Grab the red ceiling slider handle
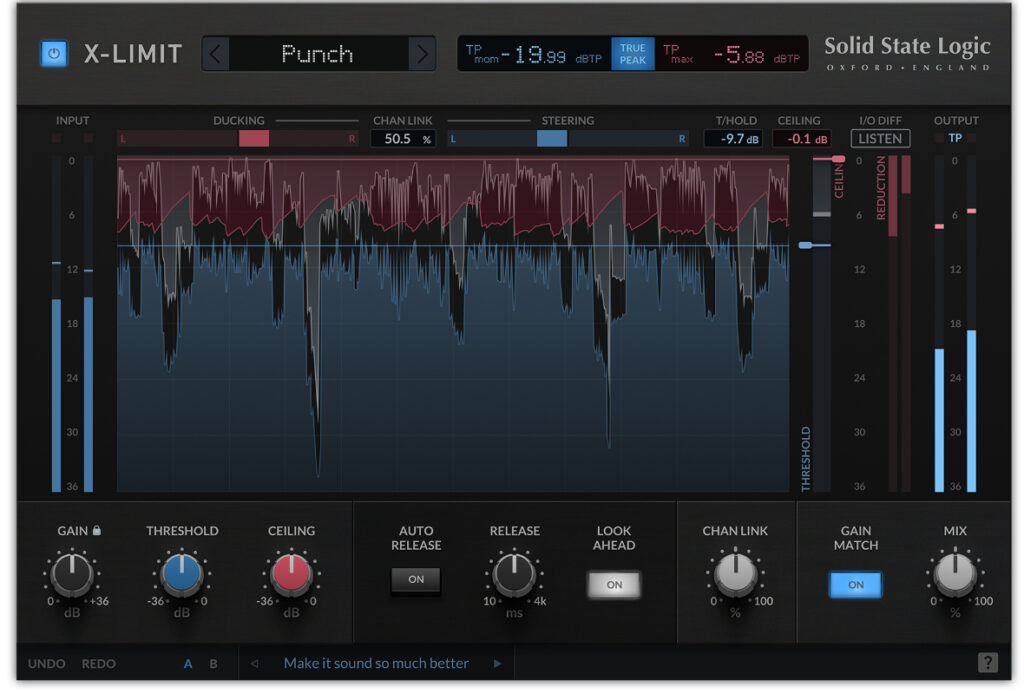 click(x=838, y=159)
